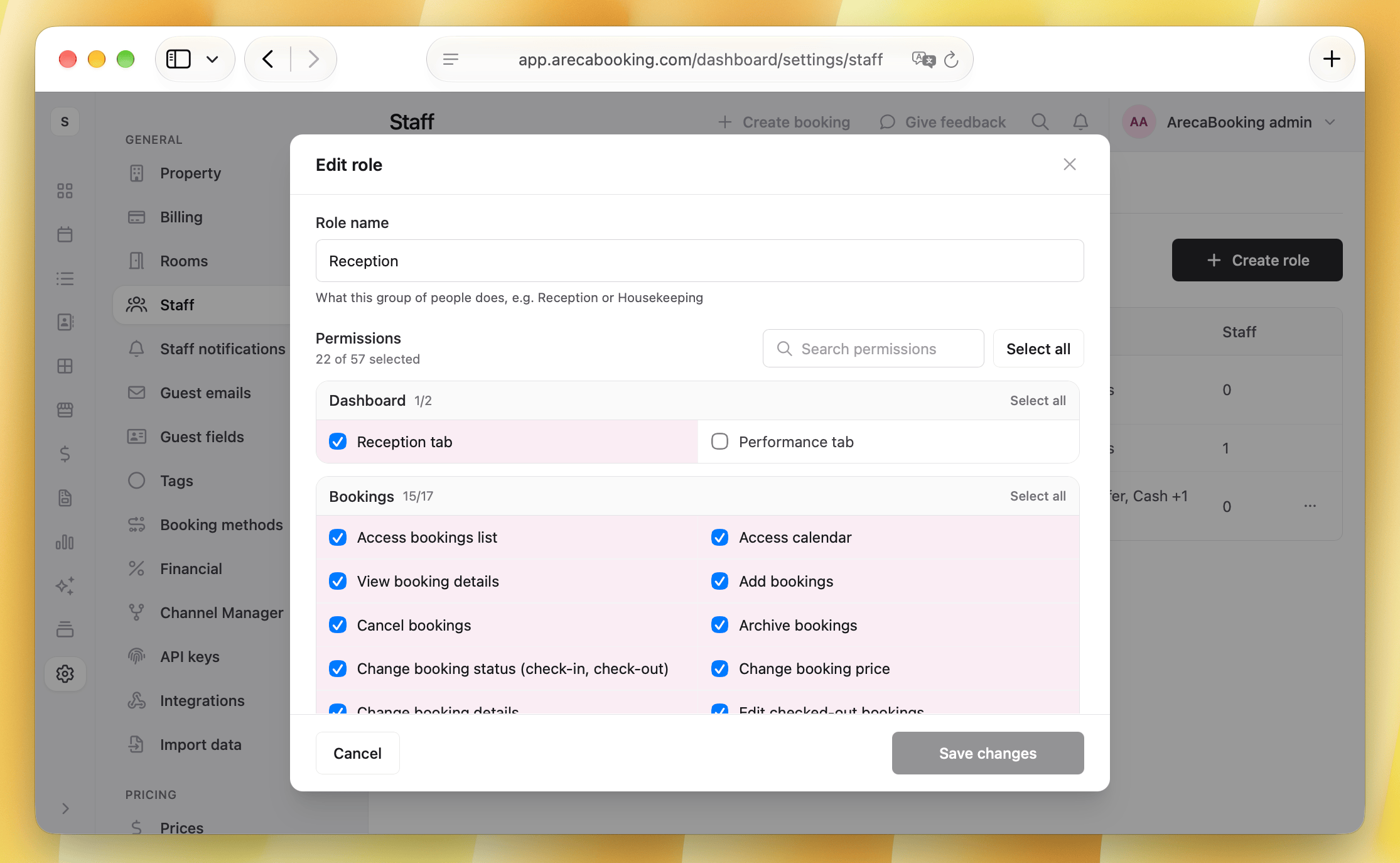Click the S workspace avatar
The width and height of the screenshot is (1400, 863).
click(65, 122)
